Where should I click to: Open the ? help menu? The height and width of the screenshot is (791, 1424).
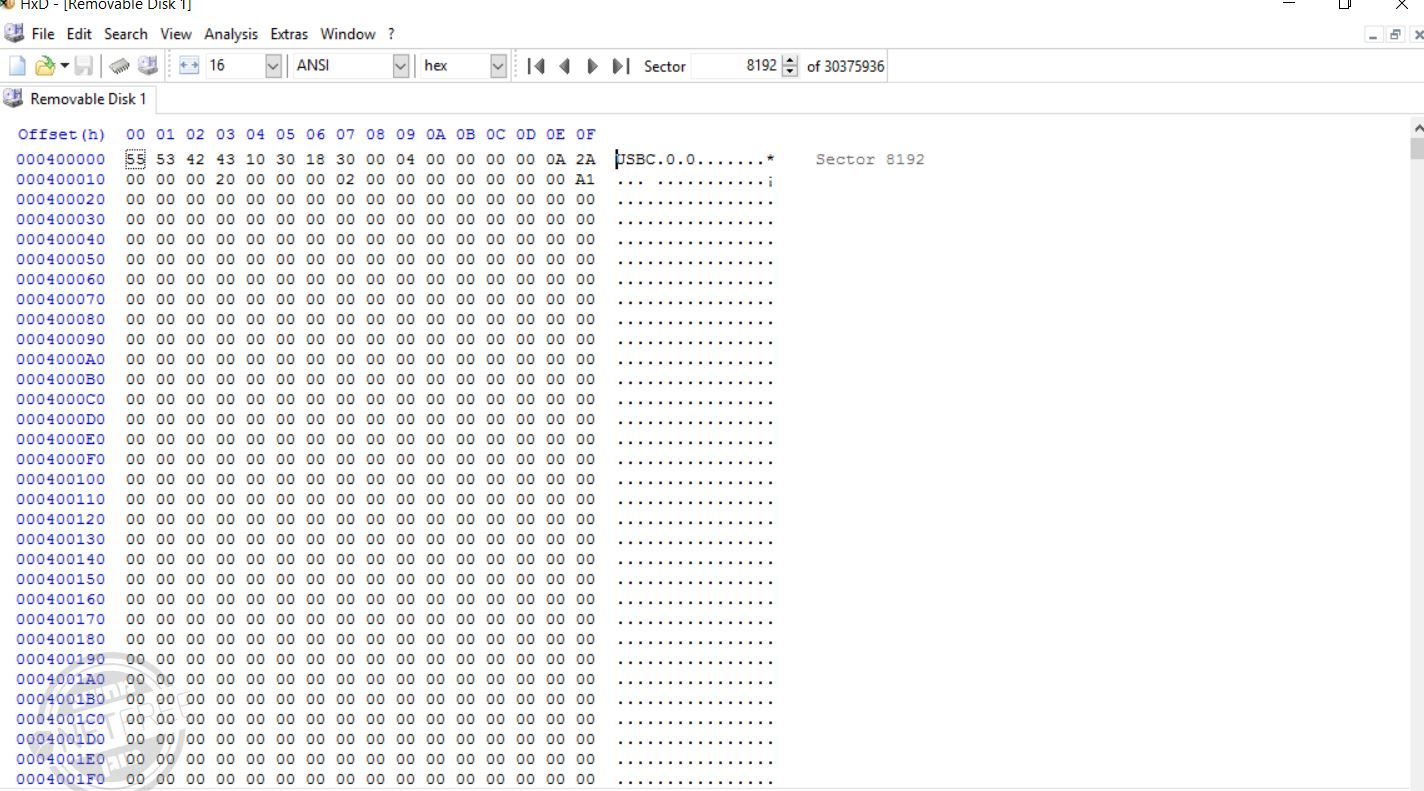391,34
